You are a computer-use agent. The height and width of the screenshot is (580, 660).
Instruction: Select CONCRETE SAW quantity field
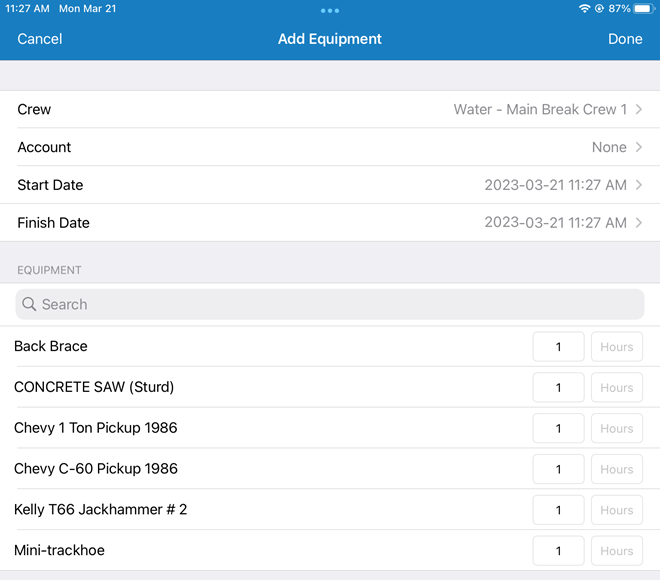pos(558,388)
